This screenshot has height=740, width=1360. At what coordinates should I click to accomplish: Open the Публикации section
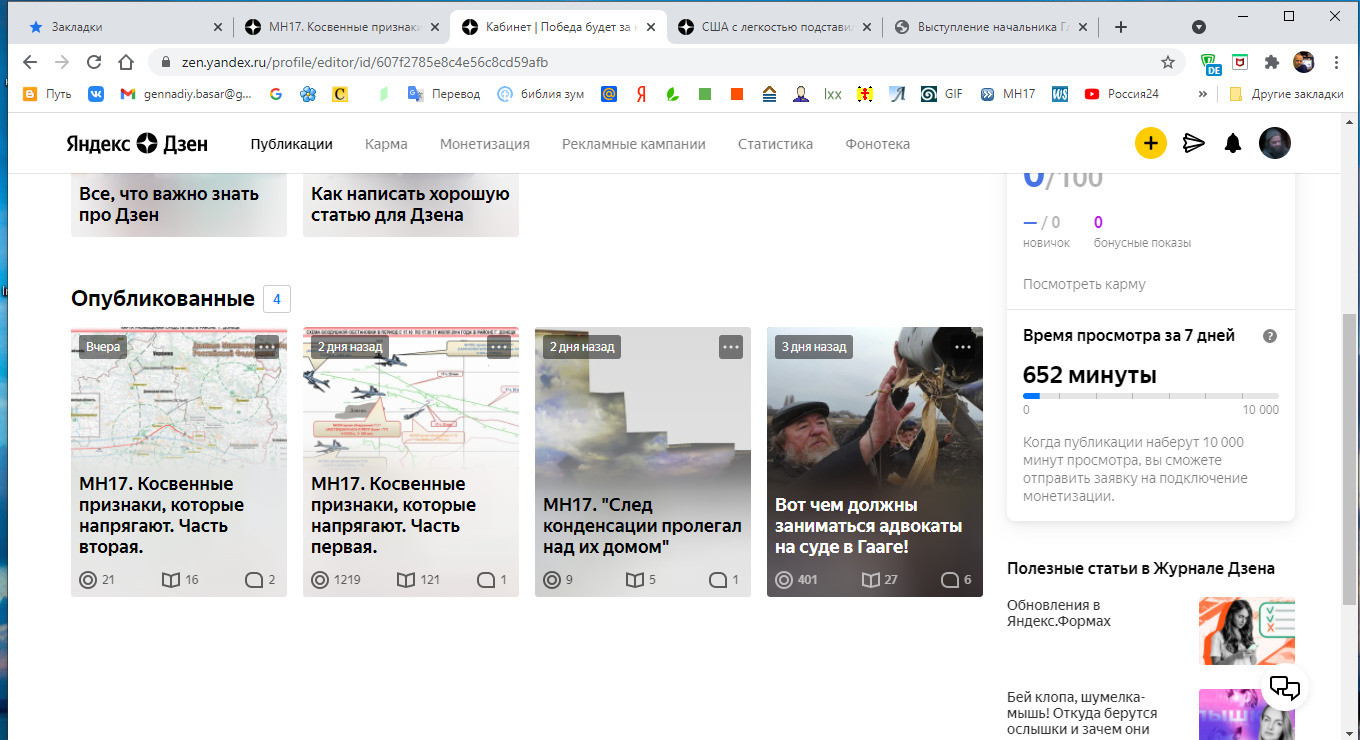(x=291, y=144)
